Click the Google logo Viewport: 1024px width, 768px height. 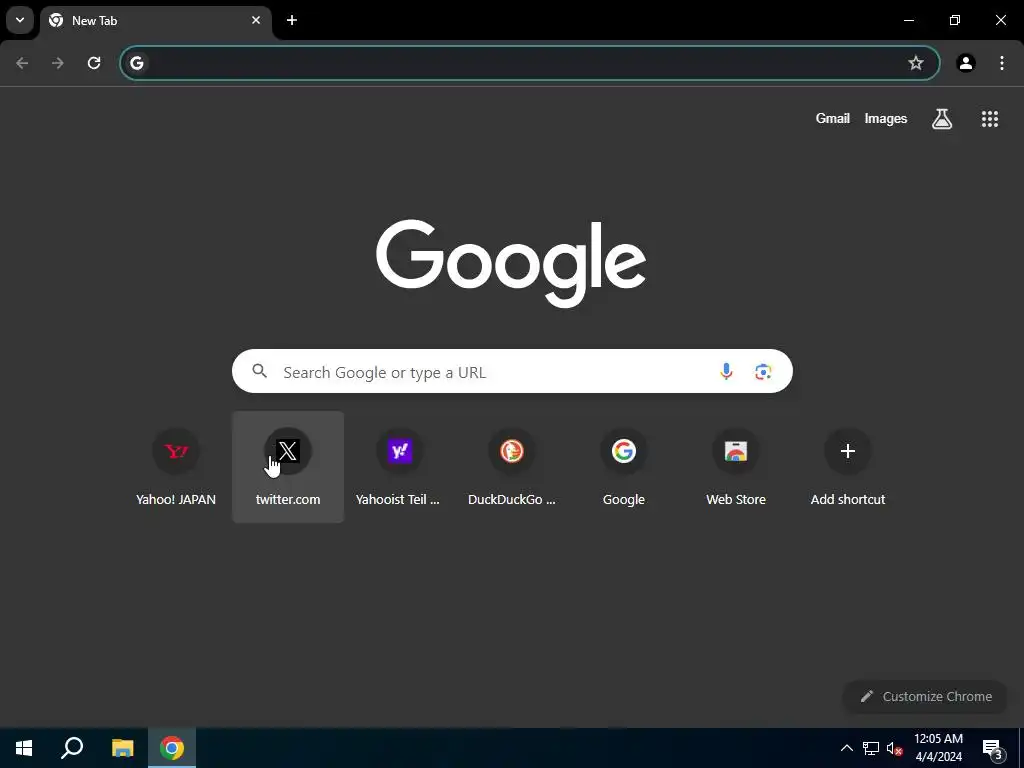511,263
